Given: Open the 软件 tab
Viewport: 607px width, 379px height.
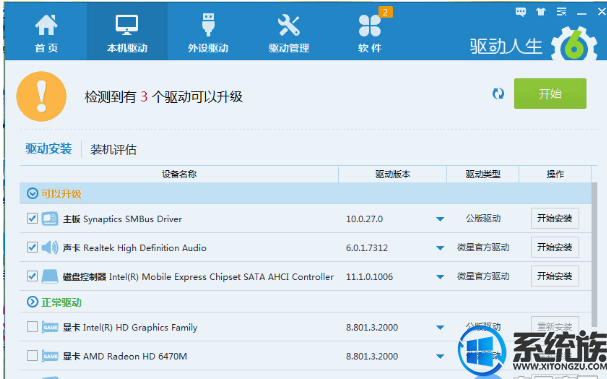Looking at the screenshot, I should pyautogui.click(x=370, y=33).
